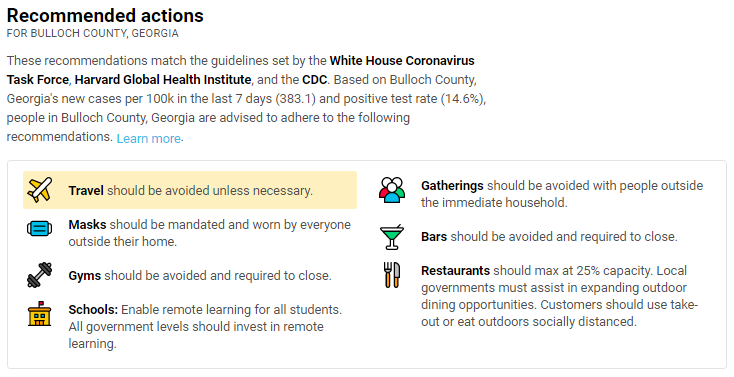
Task: Click the Gatherings recommendation text
Action: pos(562,194)
